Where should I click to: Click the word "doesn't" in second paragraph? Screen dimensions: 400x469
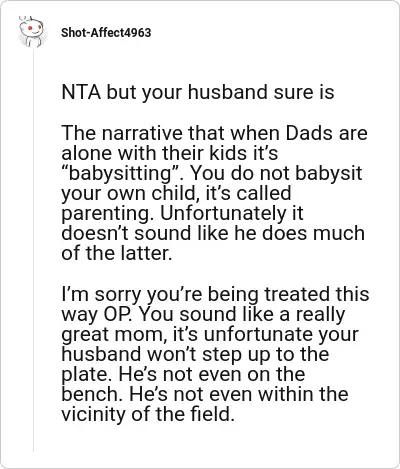[x=95, y=233]
